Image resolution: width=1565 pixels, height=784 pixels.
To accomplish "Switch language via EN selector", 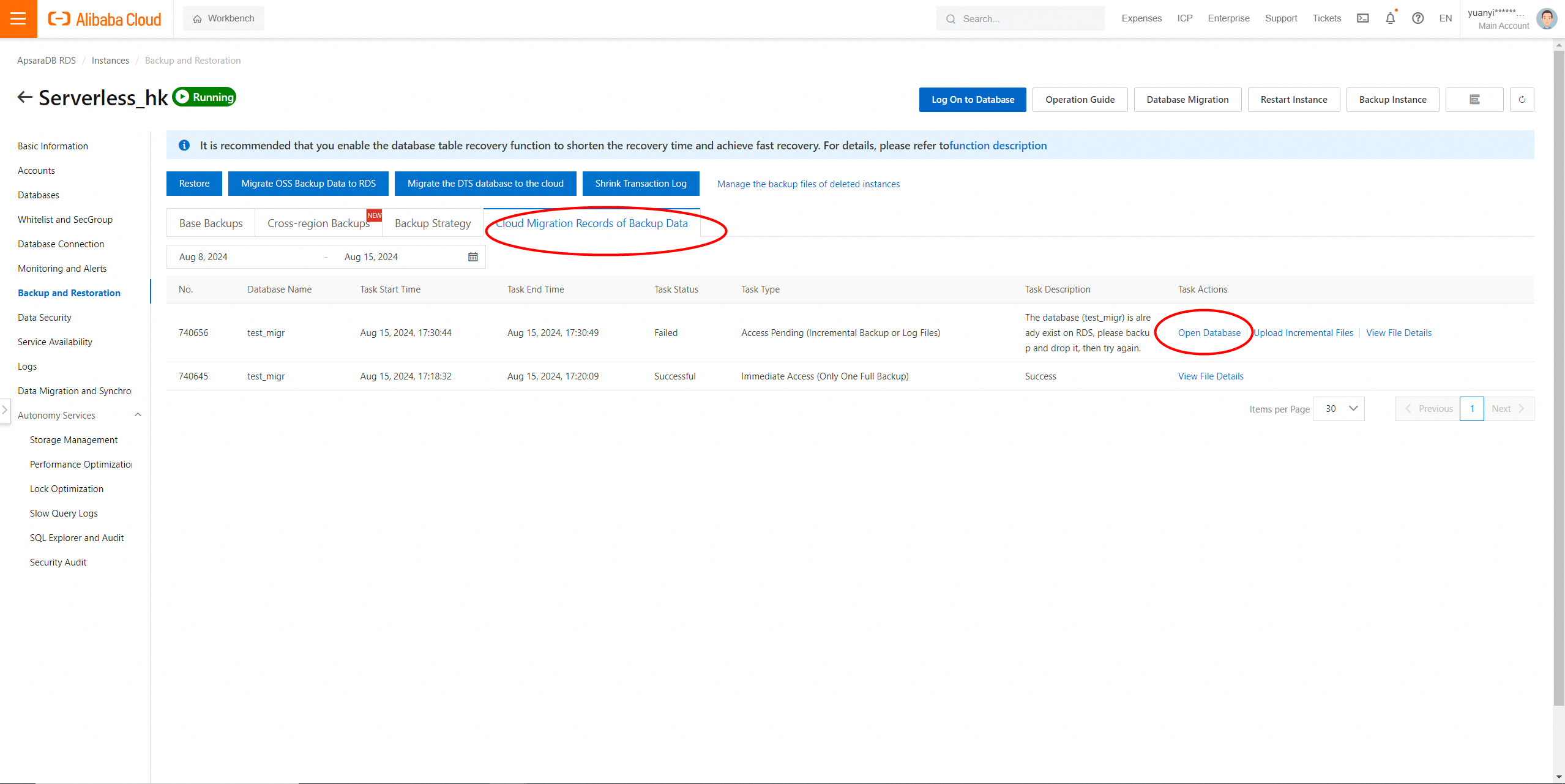I will 1446,18.
